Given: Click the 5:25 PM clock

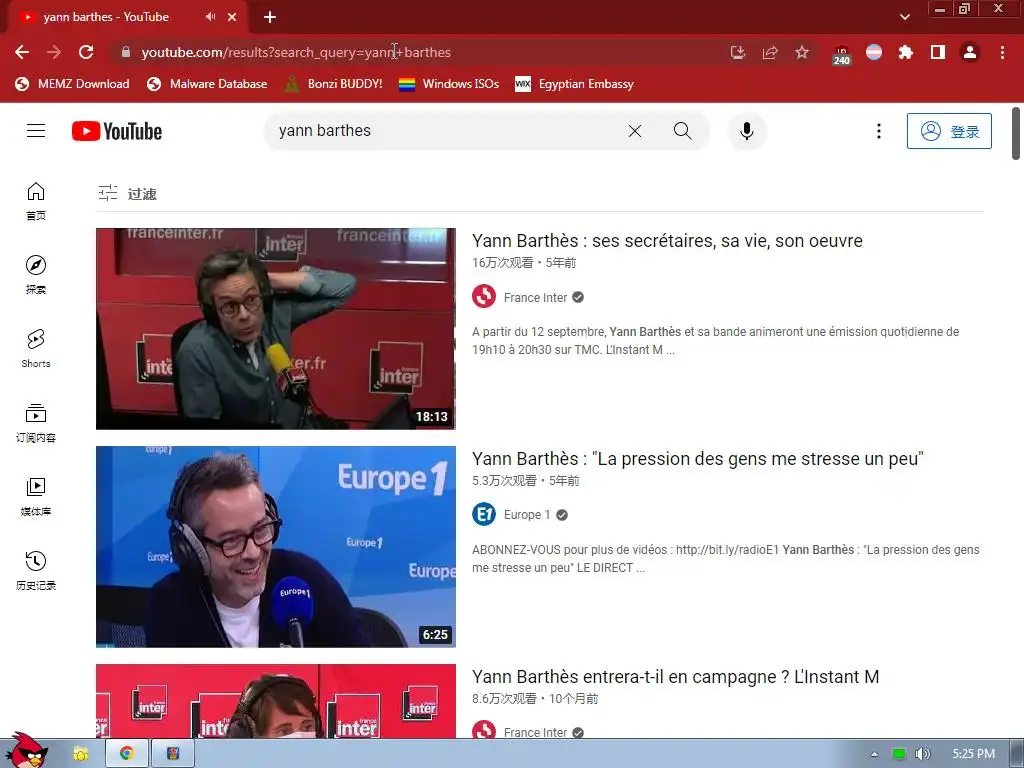Looking at the screenshot, I should 974,754.
